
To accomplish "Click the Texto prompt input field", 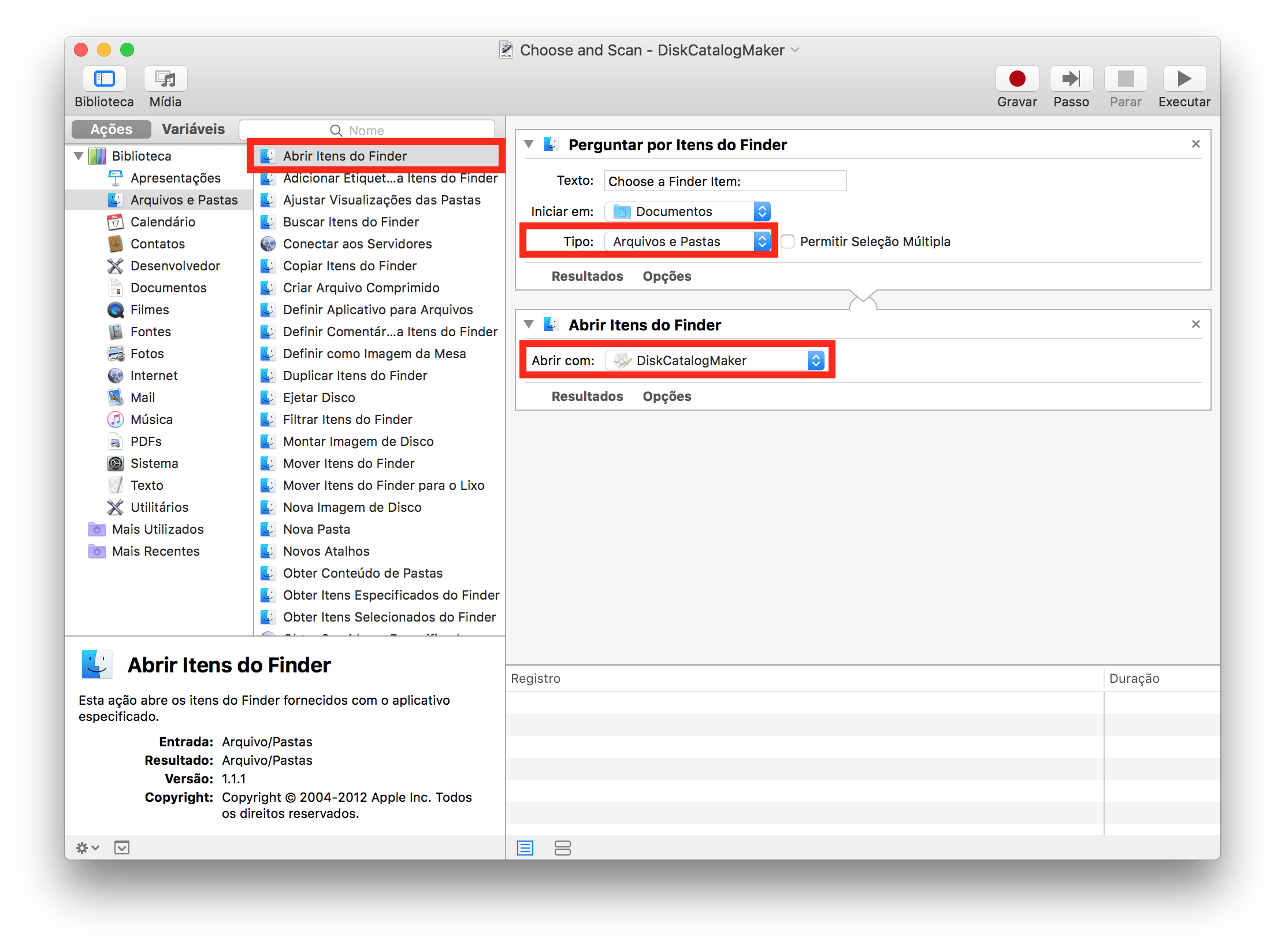I will 725,181.
